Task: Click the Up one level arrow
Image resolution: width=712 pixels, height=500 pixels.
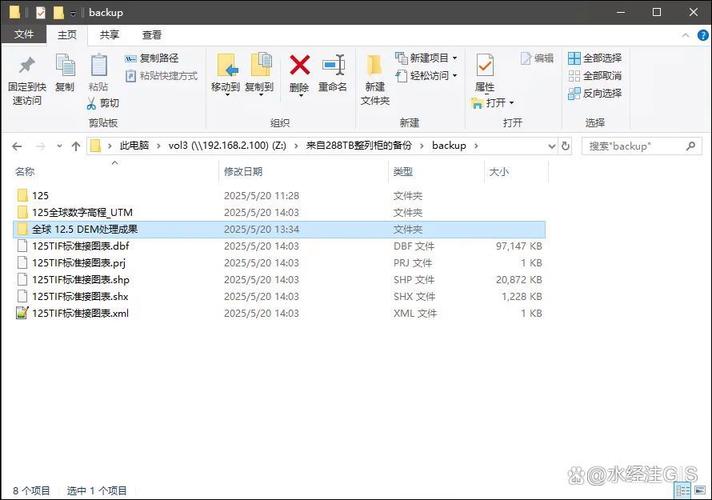Action: coord(76,146)
